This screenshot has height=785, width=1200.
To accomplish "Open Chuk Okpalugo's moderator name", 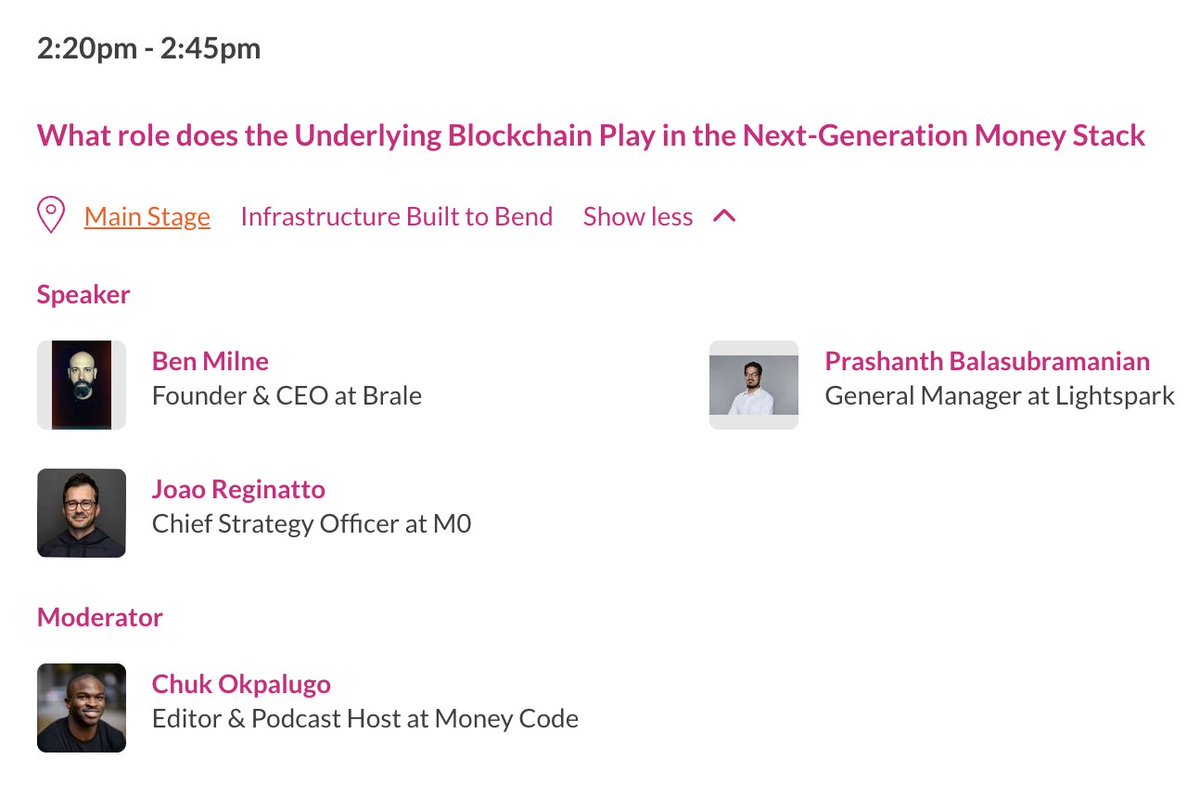I will pos(241,684).
